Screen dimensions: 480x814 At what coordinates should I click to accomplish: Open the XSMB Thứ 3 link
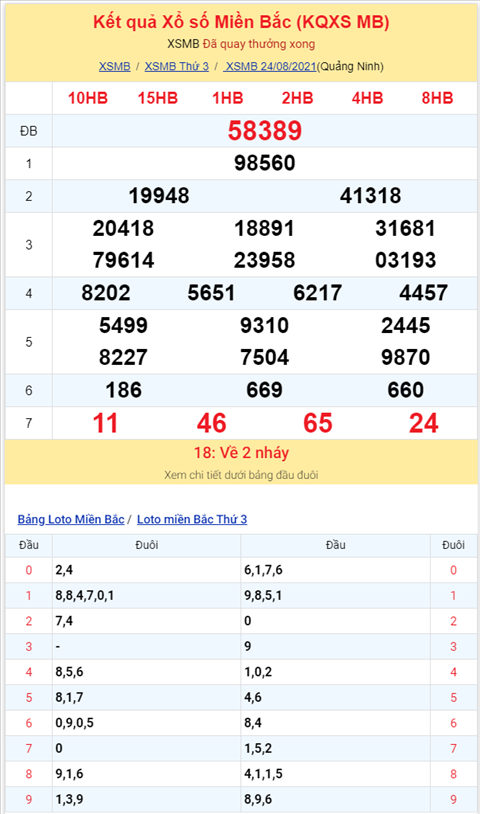pos(176,66)
